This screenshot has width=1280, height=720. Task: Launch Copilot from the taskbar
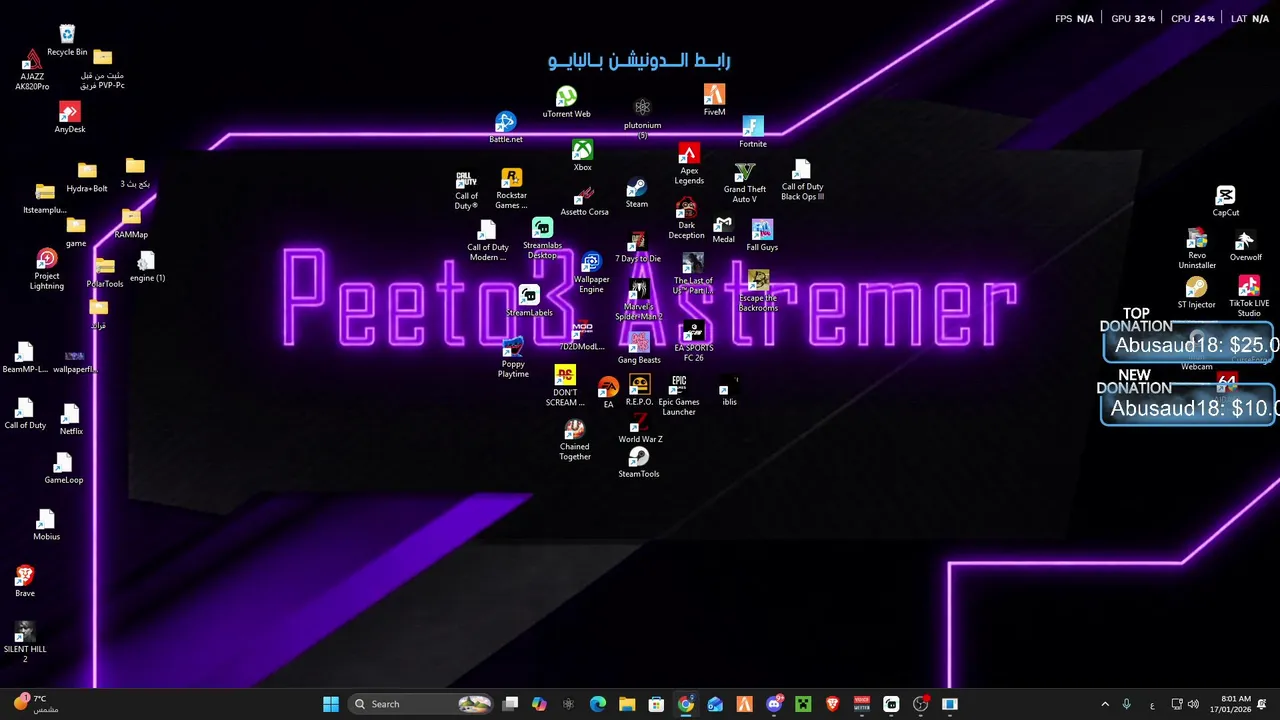pos(539,704)
